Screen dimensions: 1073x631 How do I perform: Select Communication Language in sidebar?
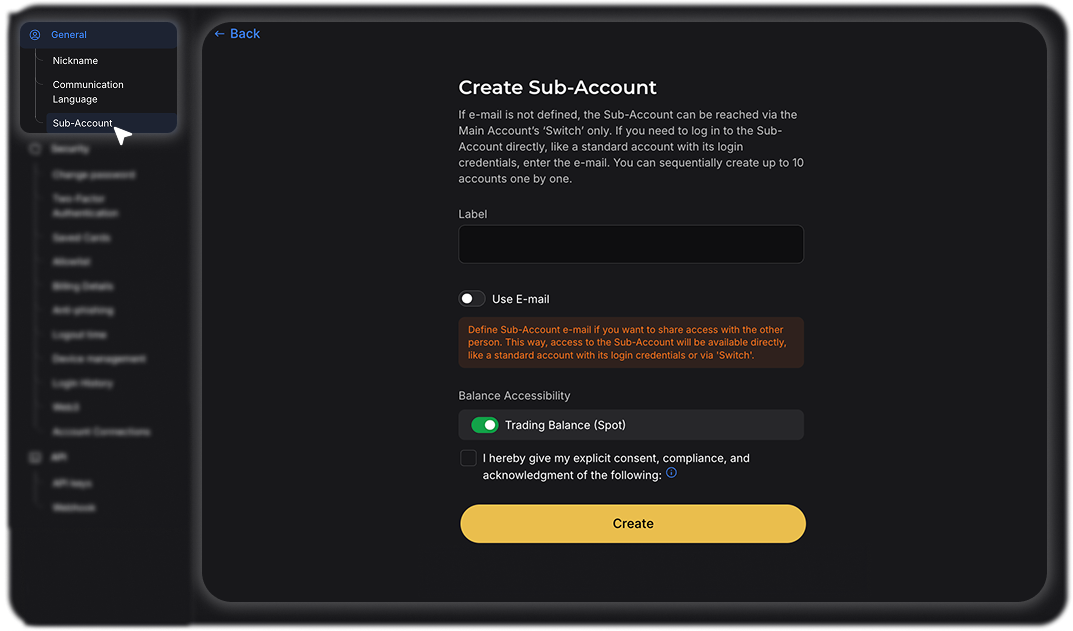click(x=88, y=92)
